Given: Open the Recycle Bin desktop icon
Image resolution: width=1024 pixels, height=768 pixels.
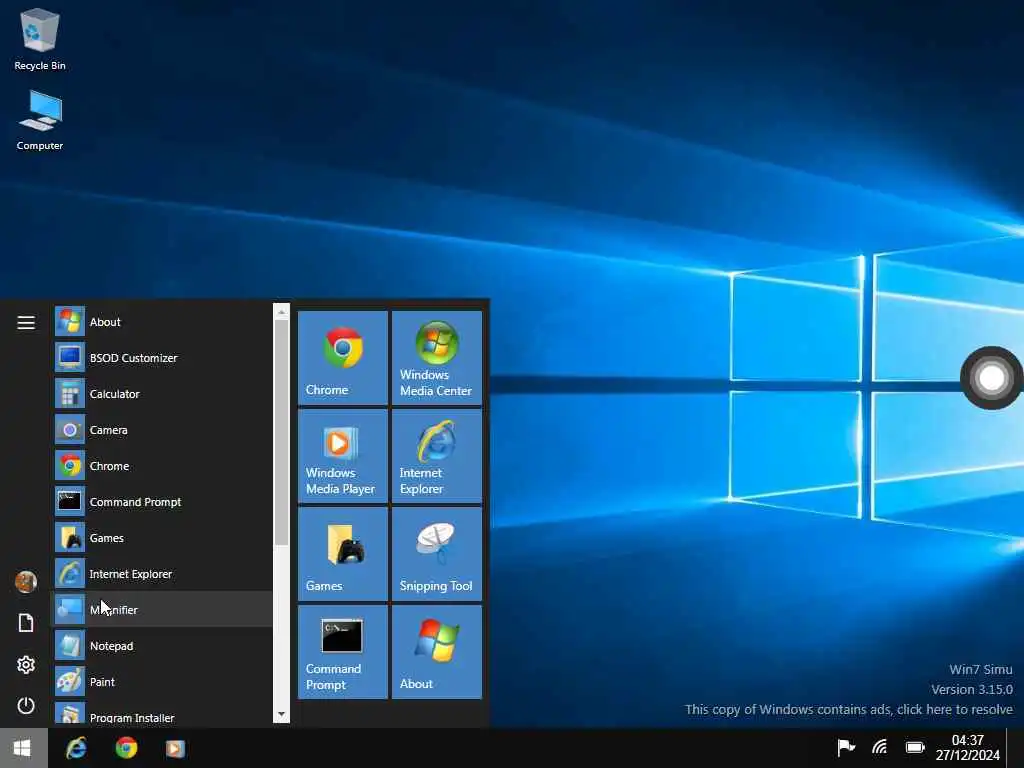Looking at the screenshot, I should (x=40, y=39).
